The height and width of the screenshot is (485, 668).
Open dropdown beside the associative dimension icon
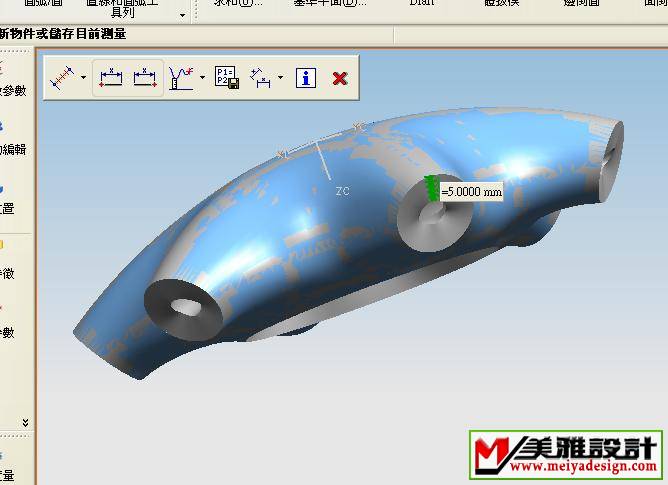pos(280,78)
